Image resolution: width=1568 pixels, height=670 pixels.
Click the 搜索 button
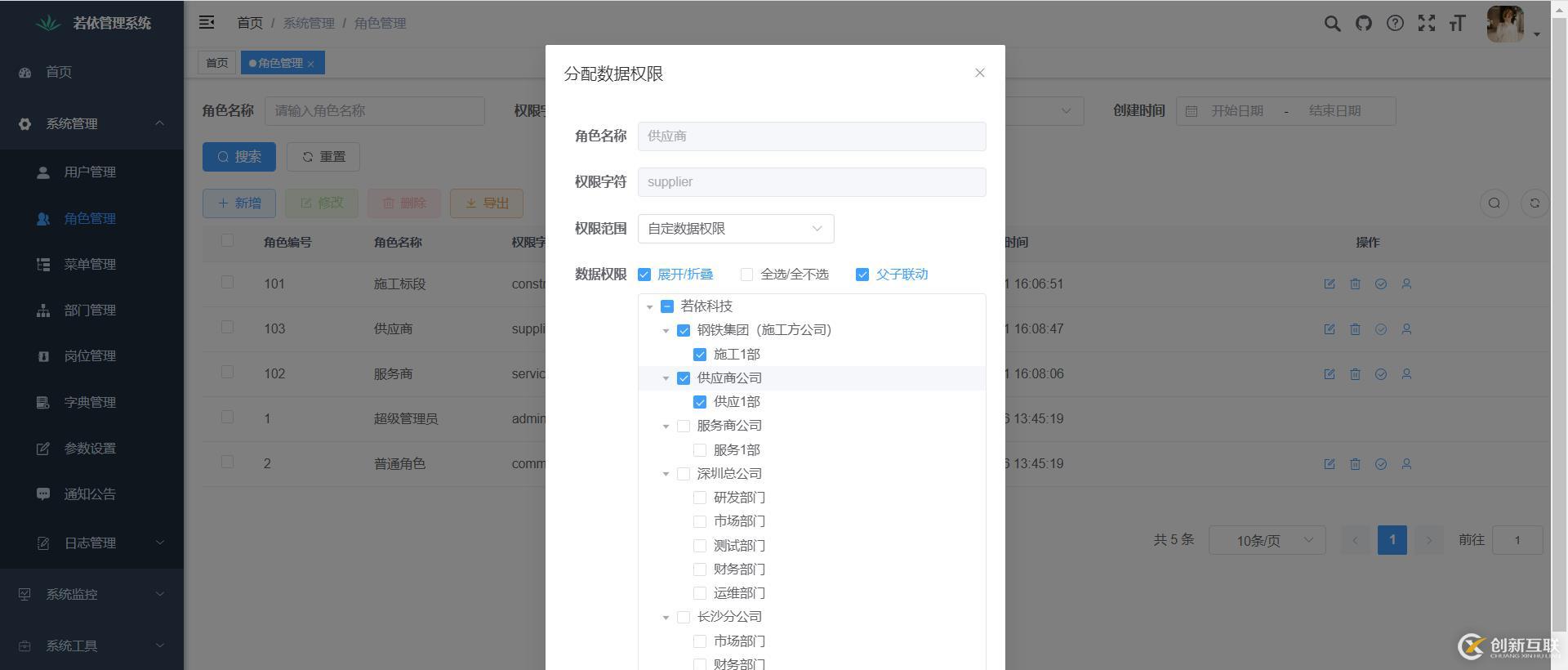[239, 157]
